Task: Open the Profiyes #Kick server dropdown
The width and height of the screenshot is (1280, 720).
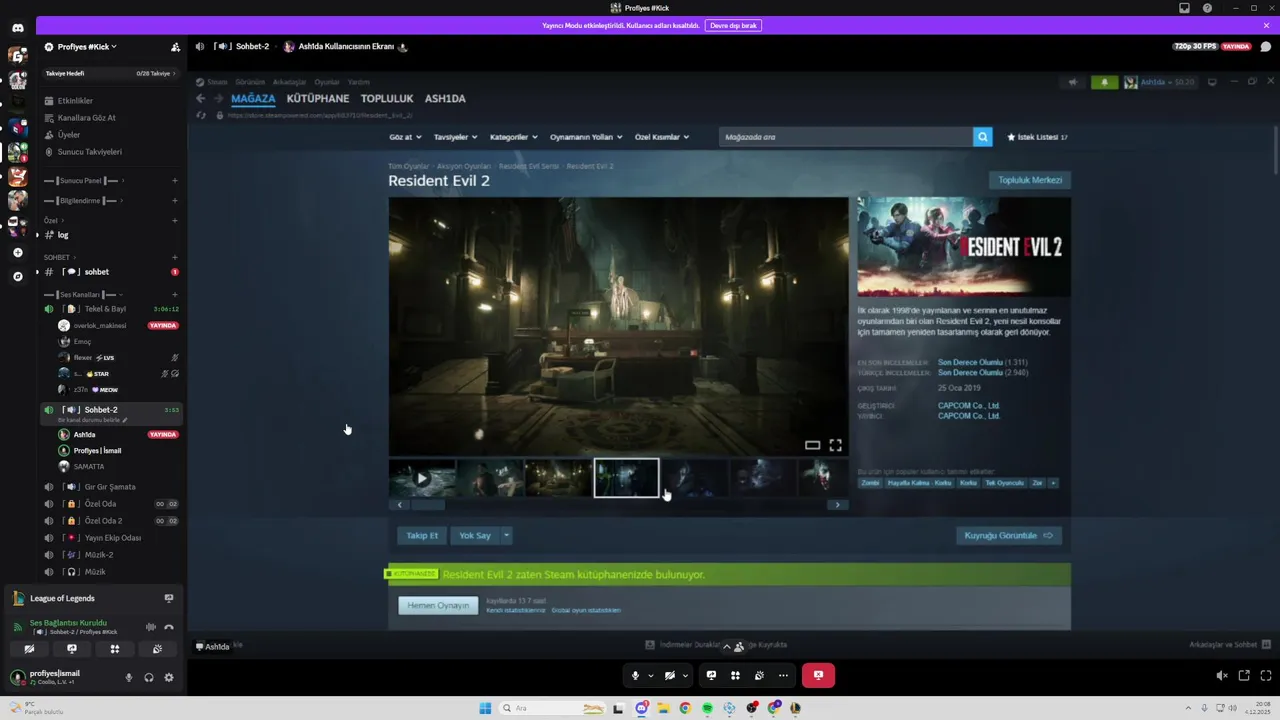Action: coord(87,47)
